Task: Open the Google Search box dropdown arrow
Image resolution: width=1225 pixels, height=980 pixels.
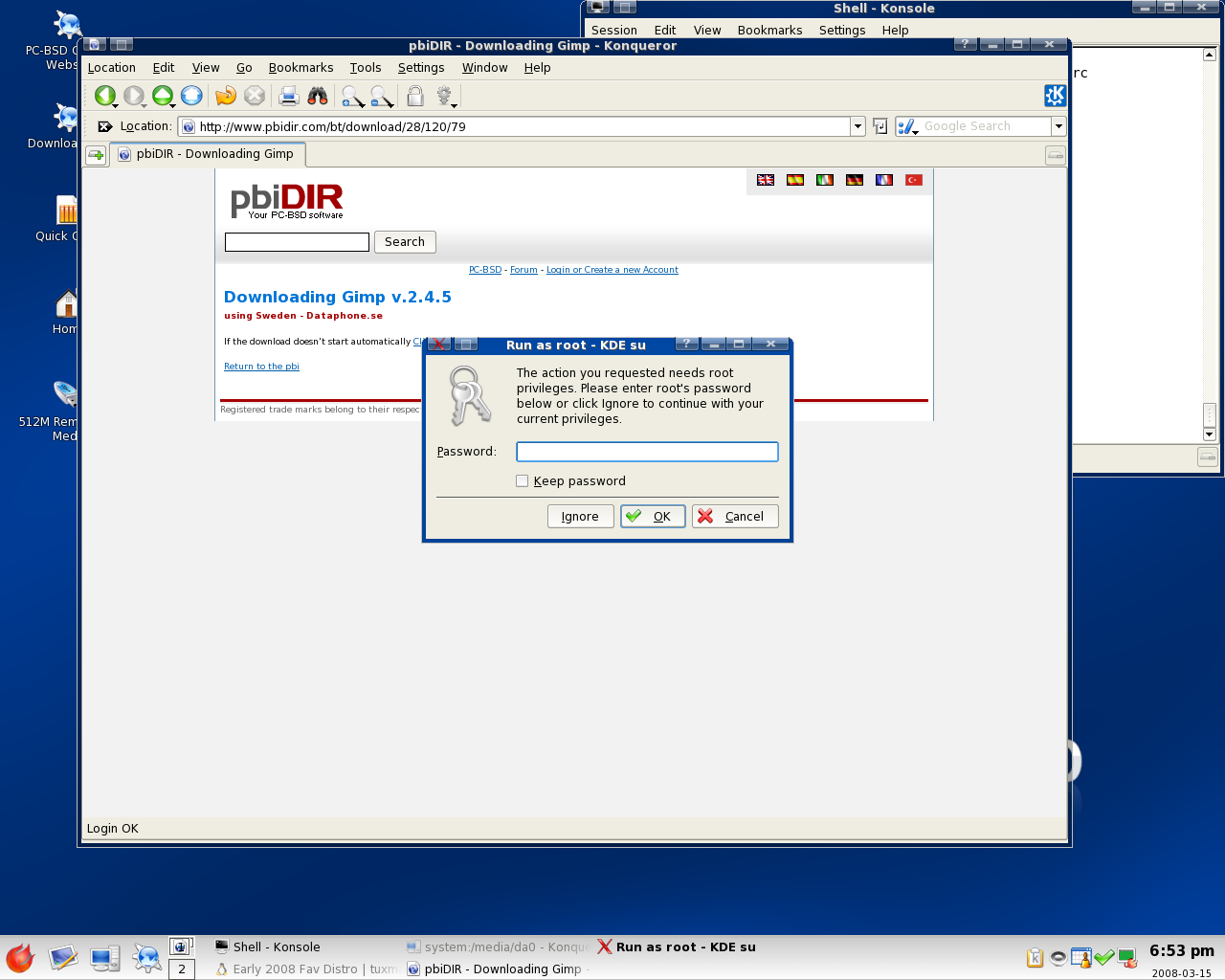Action: point(1058,126)
